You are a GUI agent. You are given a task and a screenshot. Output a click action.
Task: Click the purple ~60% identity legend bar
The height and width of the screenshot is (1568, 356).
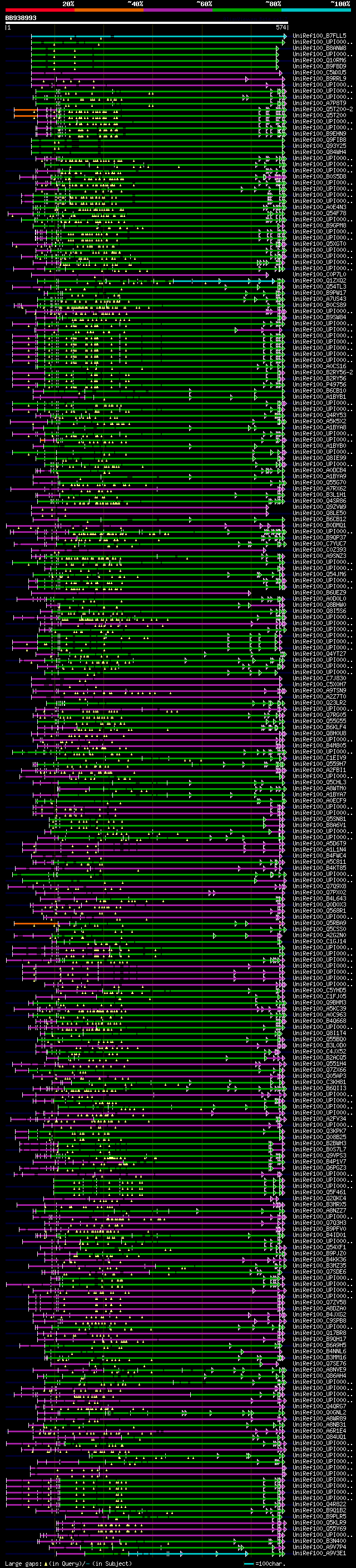coord(177,10)
